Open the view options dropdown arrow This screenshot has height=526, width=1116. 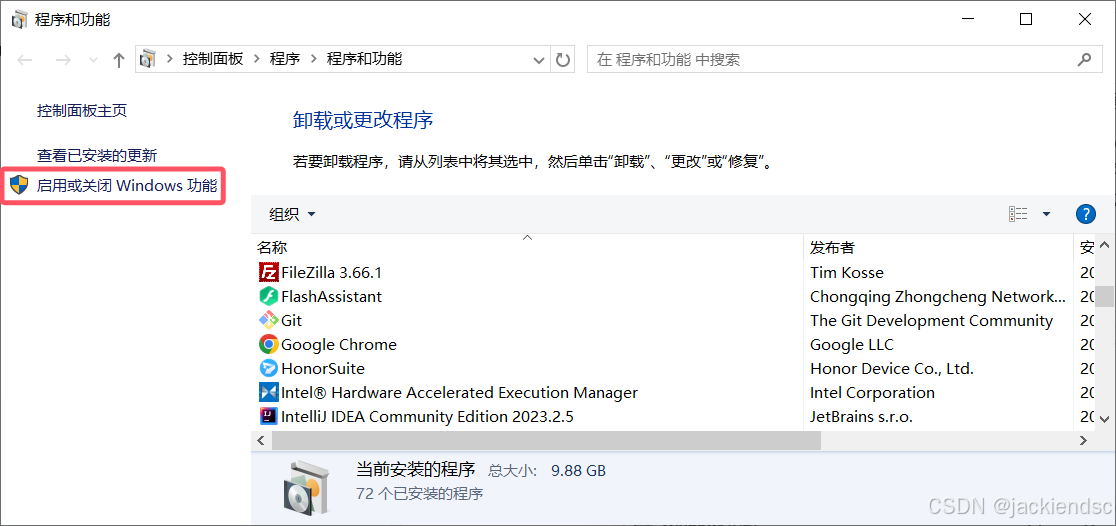pyautogui.click(x=1046, y=214)
